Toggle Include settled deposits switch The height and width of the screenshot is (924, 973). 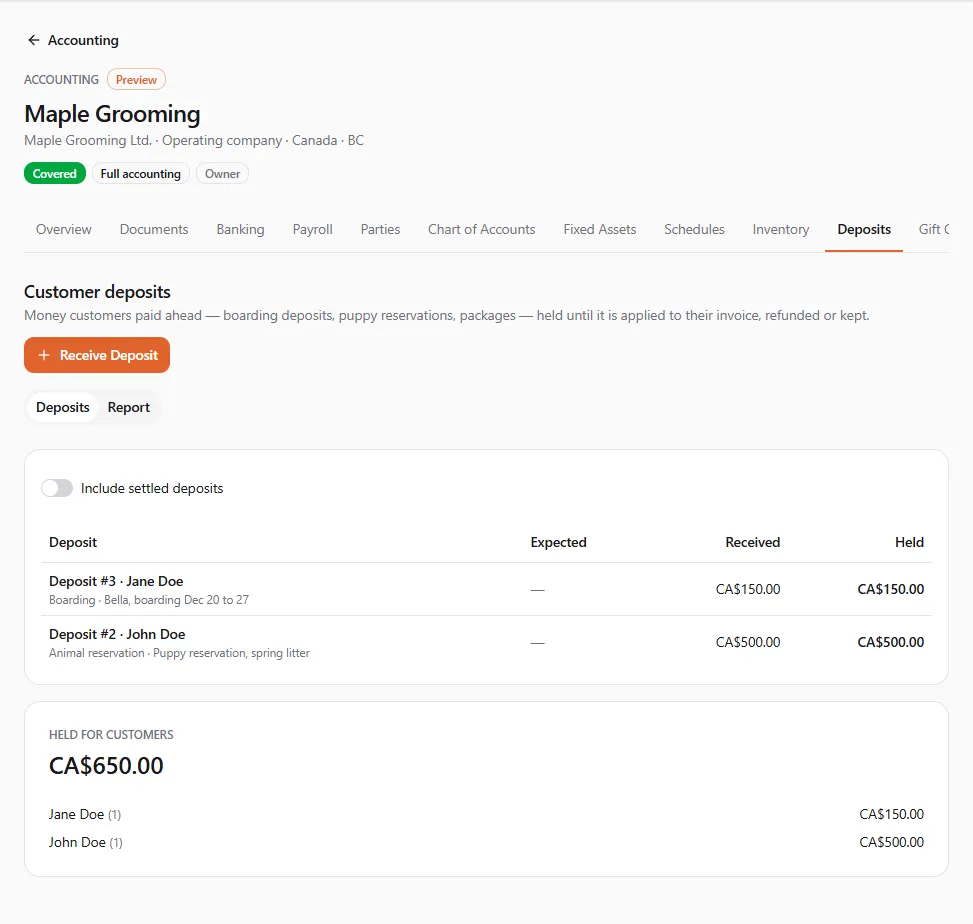click(57, 488)
